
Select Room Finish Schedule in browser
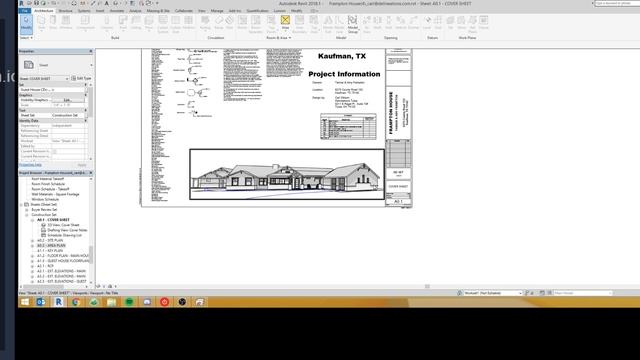[x=48, y=184]
